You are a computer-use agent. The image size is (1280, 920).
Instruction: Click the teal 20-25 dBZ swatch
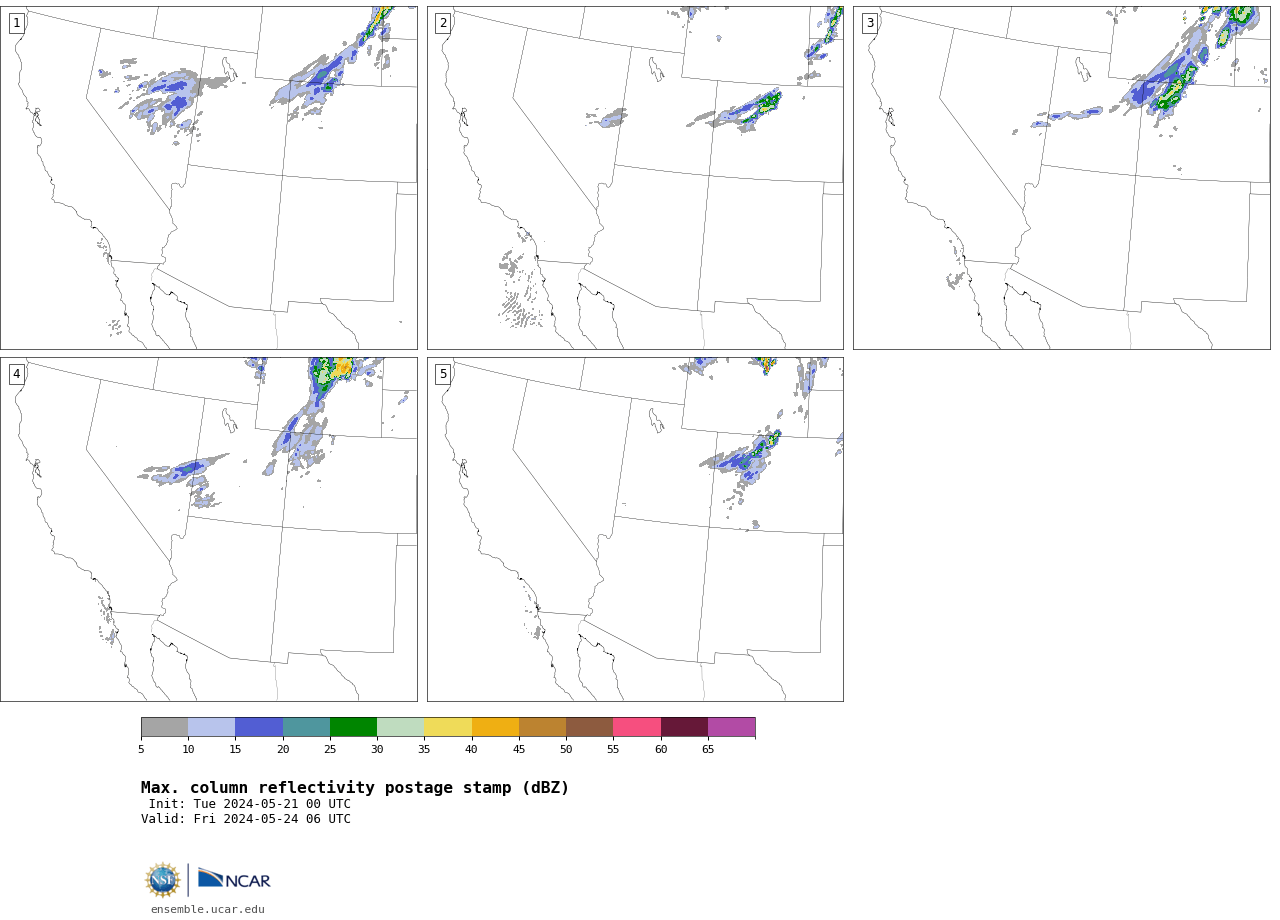(x=306, y=727)
